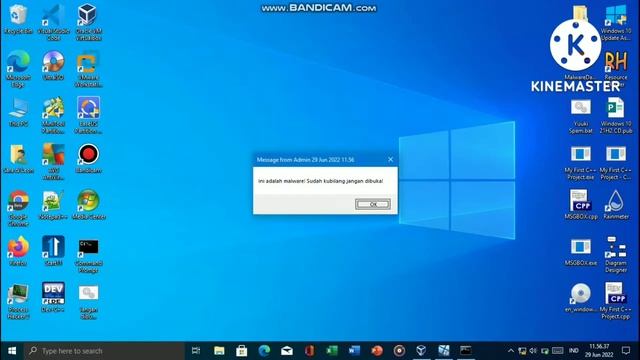Open Microsoft Store from the taskbar

pos(242,351)
